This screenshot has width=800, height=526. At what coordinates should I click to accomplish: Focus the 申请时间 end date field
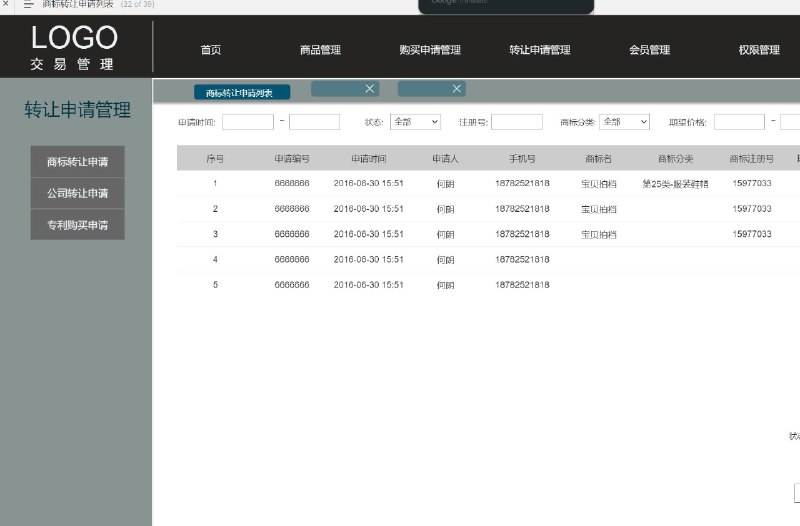(314, 122)
